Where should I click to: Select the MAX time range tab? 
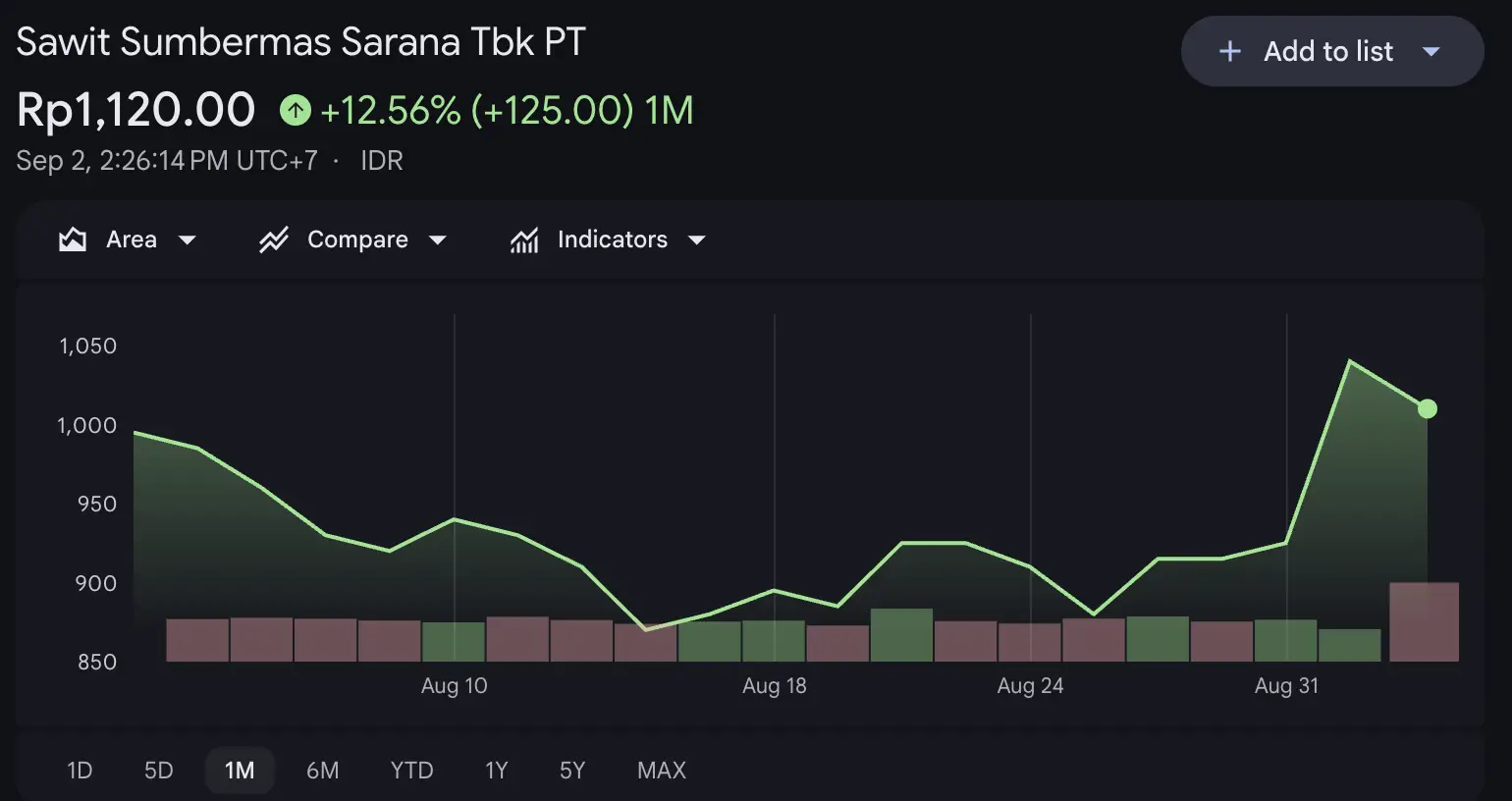click(661, 771)
